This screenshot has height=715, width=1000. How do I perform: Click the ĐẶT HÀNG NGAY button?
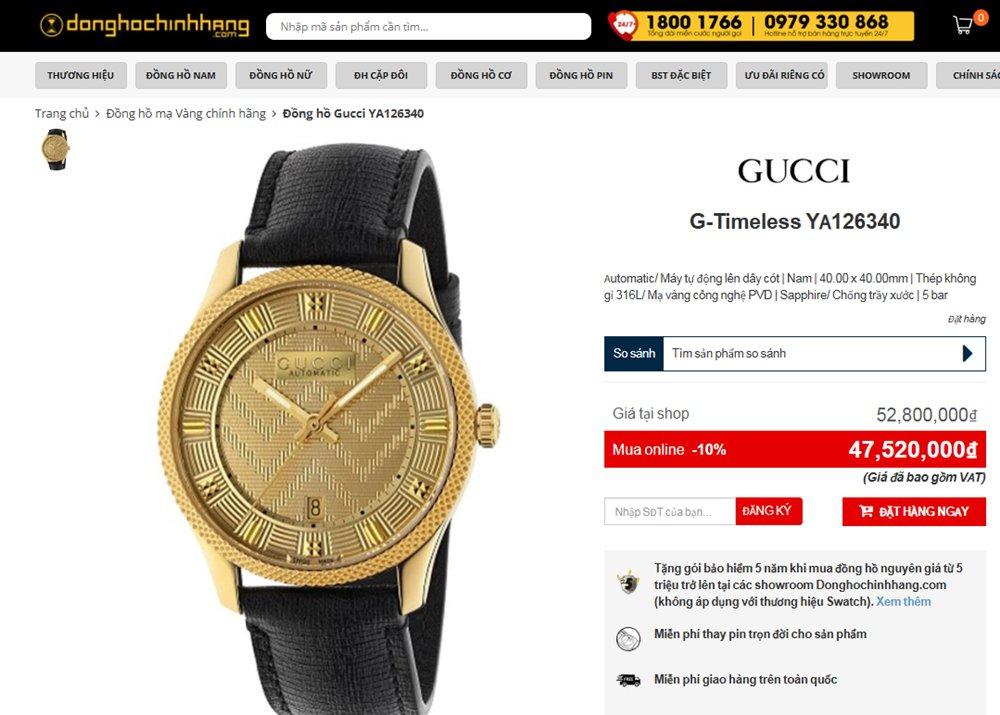point(914,512)
